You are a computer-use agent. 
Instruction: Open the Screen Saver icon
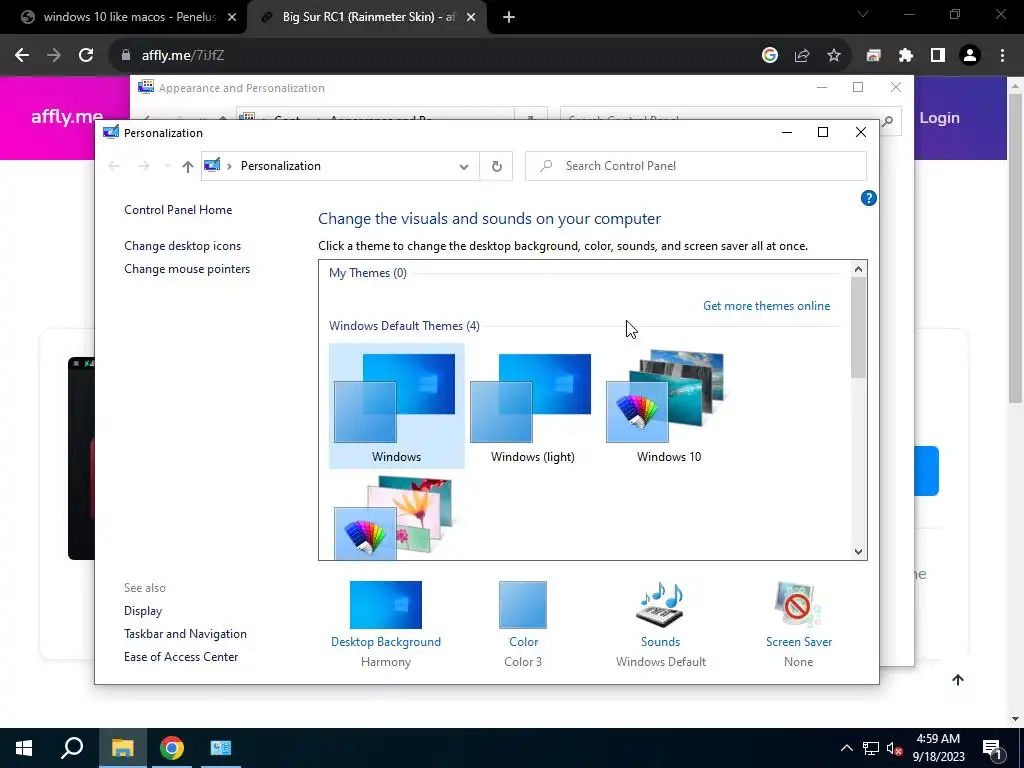(x=798, y=605)
